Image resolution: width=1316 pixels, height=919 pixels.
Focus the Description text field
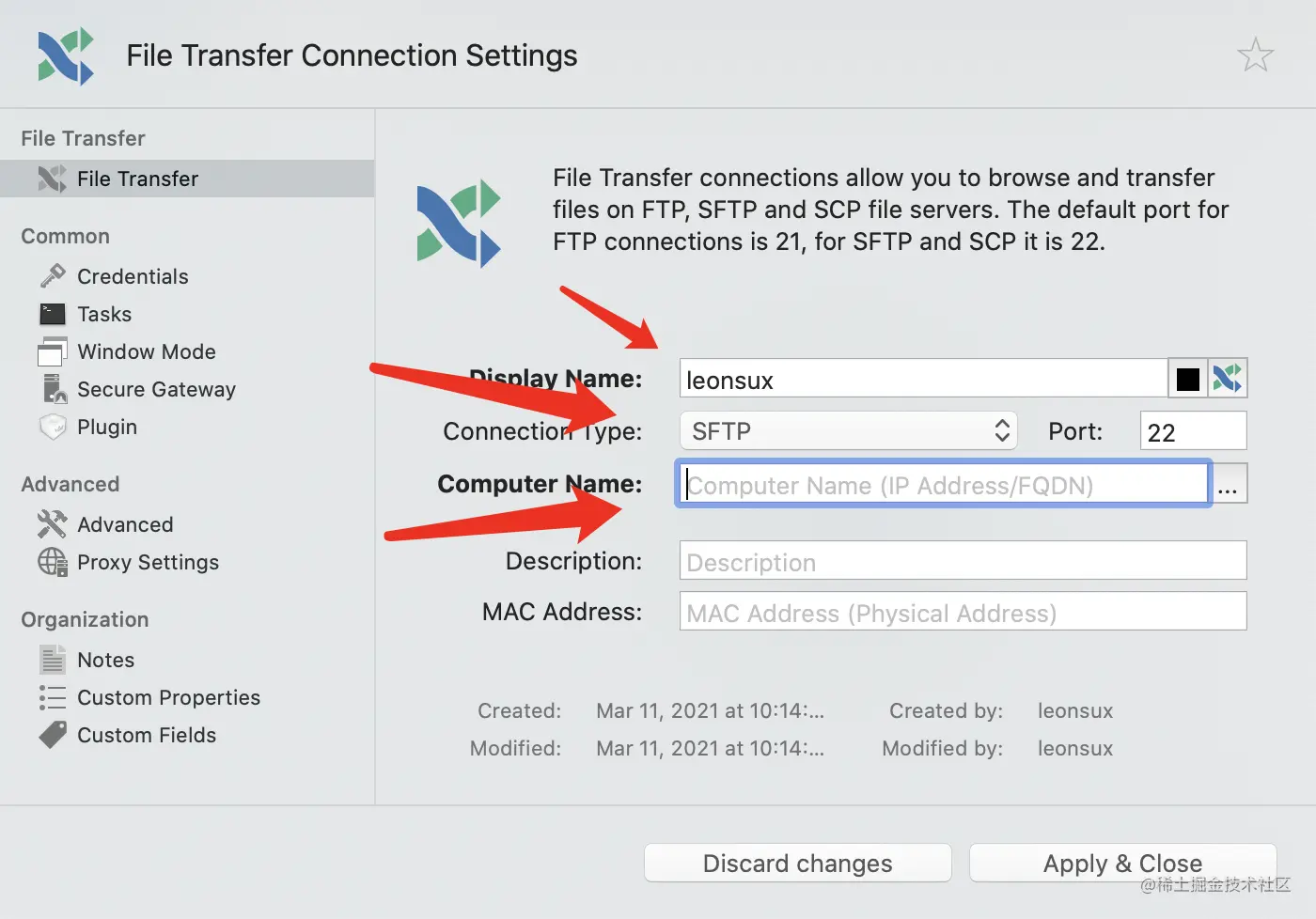(963, 562)
